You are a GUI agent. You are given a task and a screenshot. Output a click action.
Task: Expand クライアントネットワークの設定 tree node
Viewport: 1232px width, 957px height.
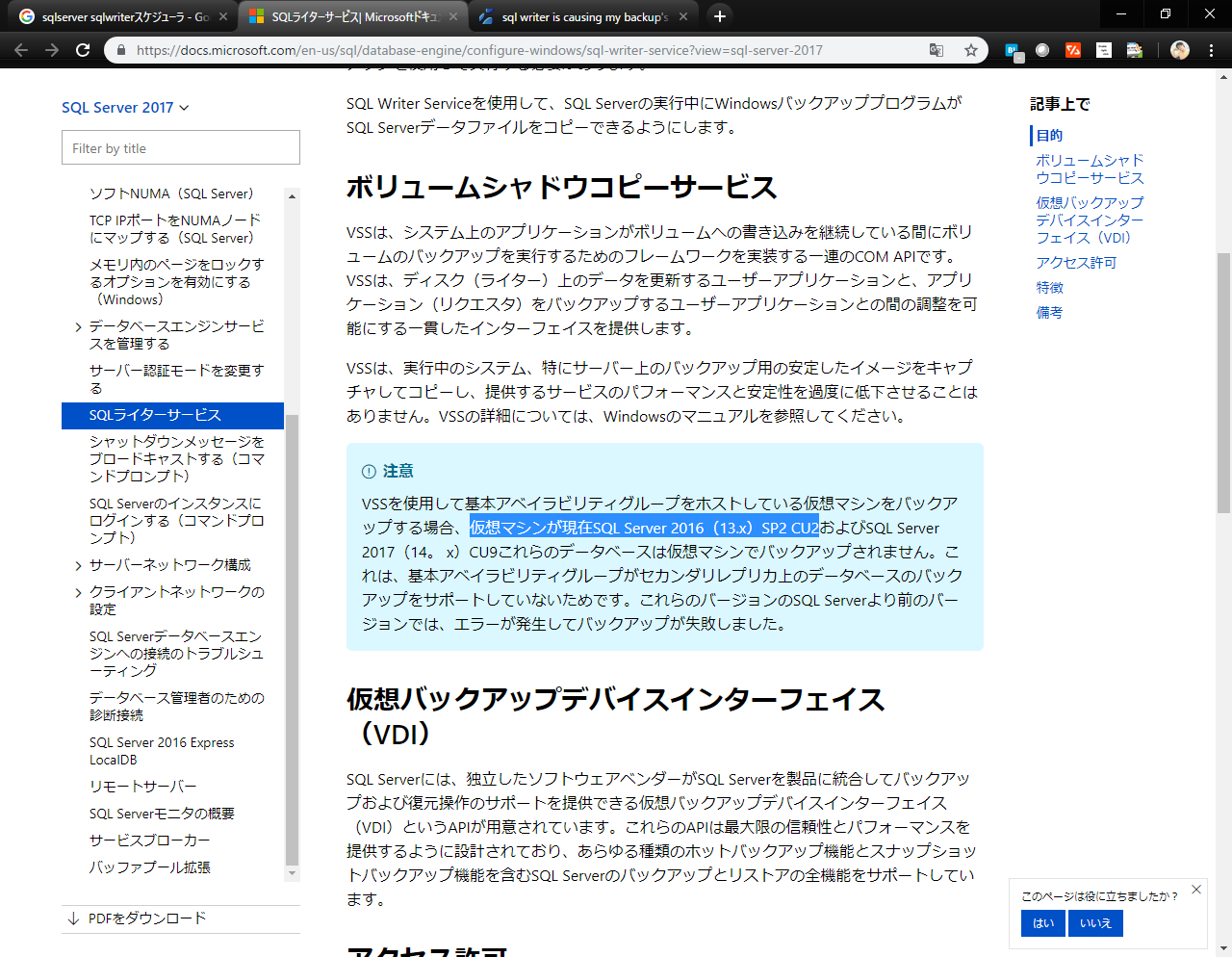click(x=78, y=592)
